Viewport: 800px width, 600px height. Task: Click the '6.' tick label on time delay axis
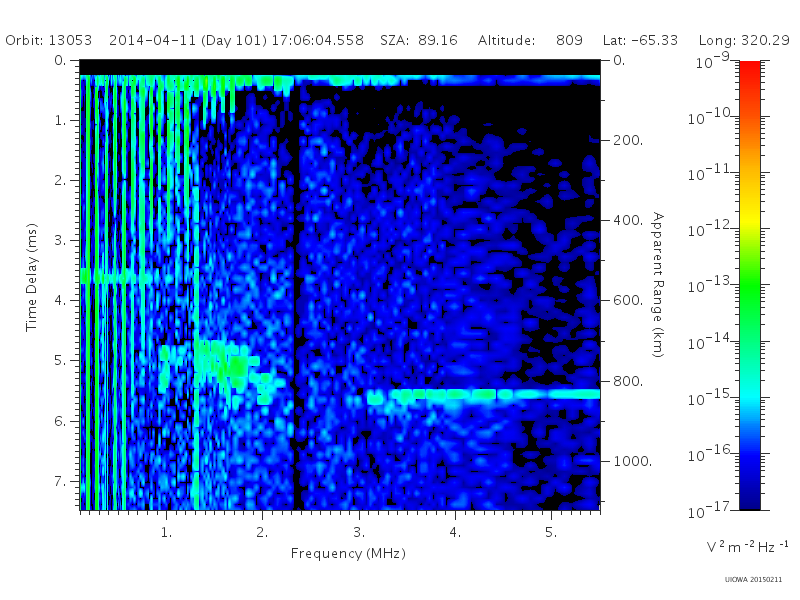click(x=61, y=421)
